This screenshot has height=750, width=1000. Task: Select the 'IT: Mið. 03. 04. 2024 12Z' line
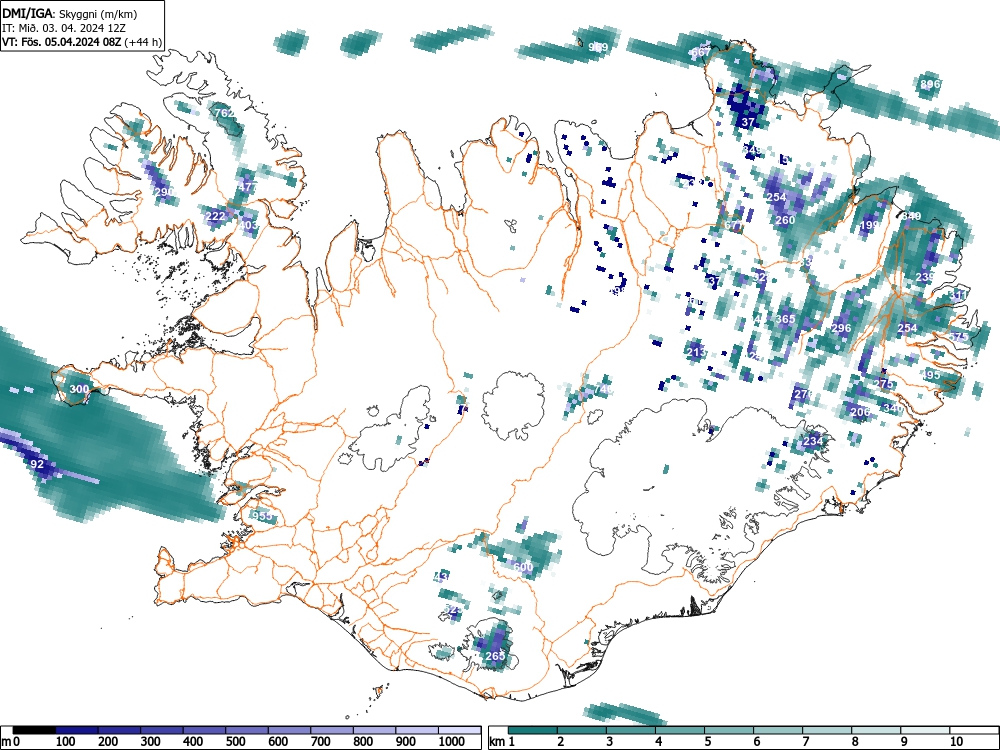(x=64, y=28)
